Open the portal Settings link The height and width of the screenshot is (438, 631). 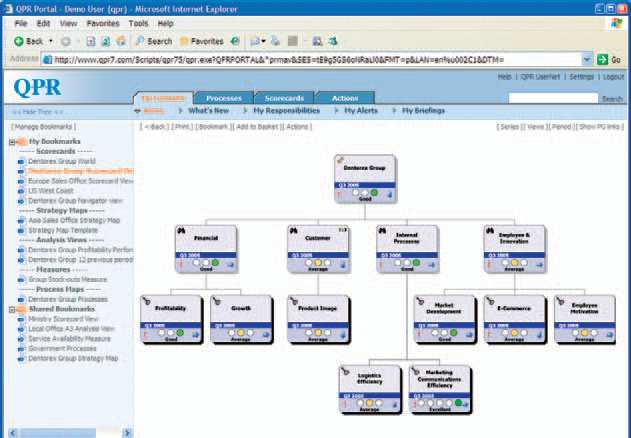[582, 77]
